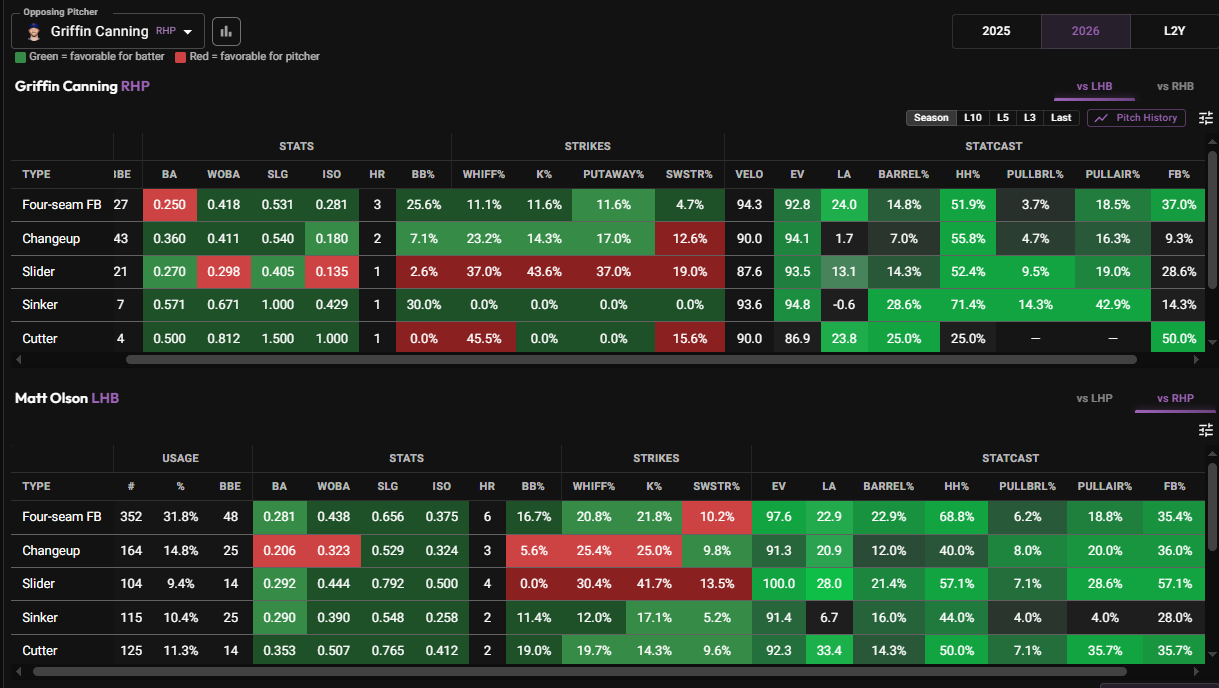This screenshot has height=688, width=1219.
Task: Switch batter splits to vs LHP tab
Action: 1094,398
